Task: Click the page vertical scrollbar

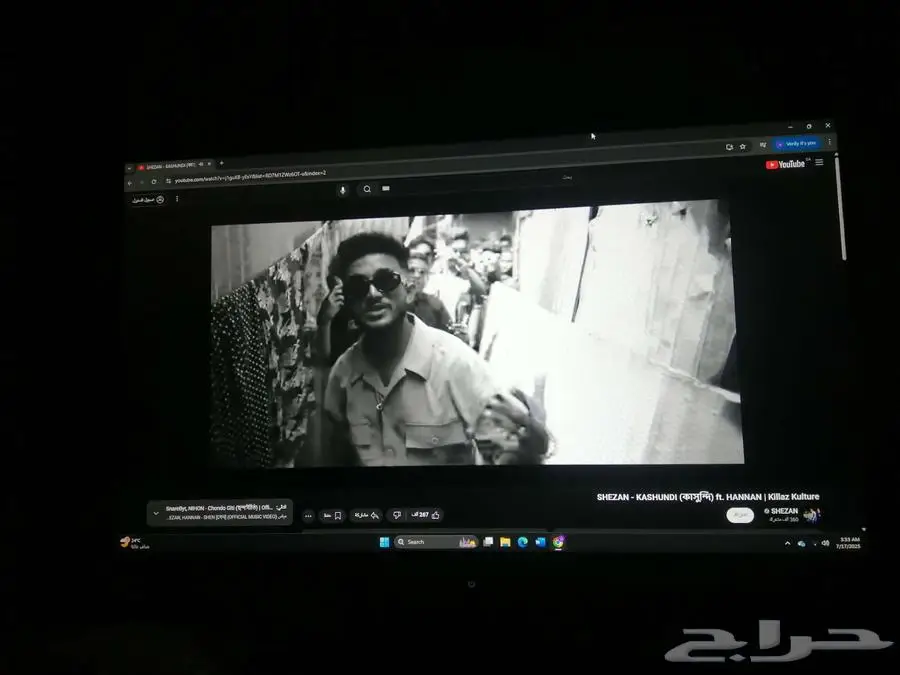Action: tap(840, 207)
